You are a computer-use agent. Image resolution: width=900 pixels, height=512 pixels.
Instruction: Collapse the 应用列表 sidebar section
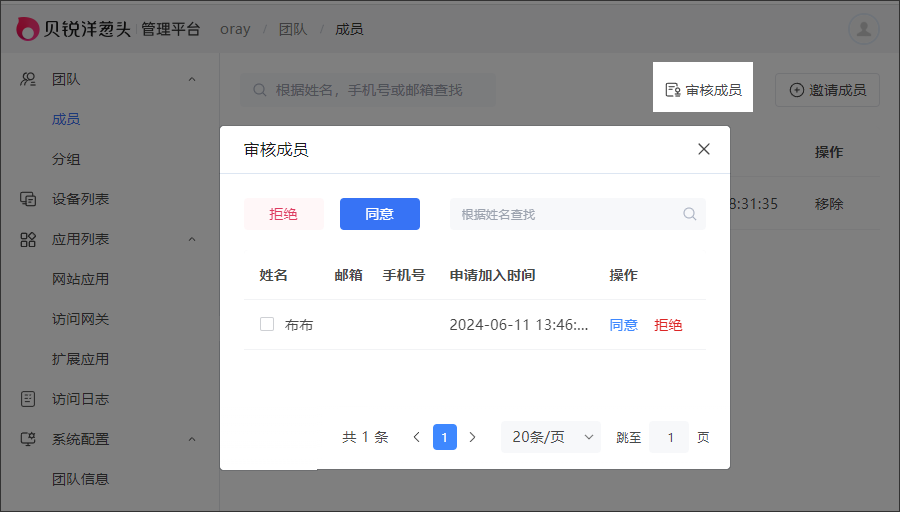pyautogui.click(x=192, y=239)
